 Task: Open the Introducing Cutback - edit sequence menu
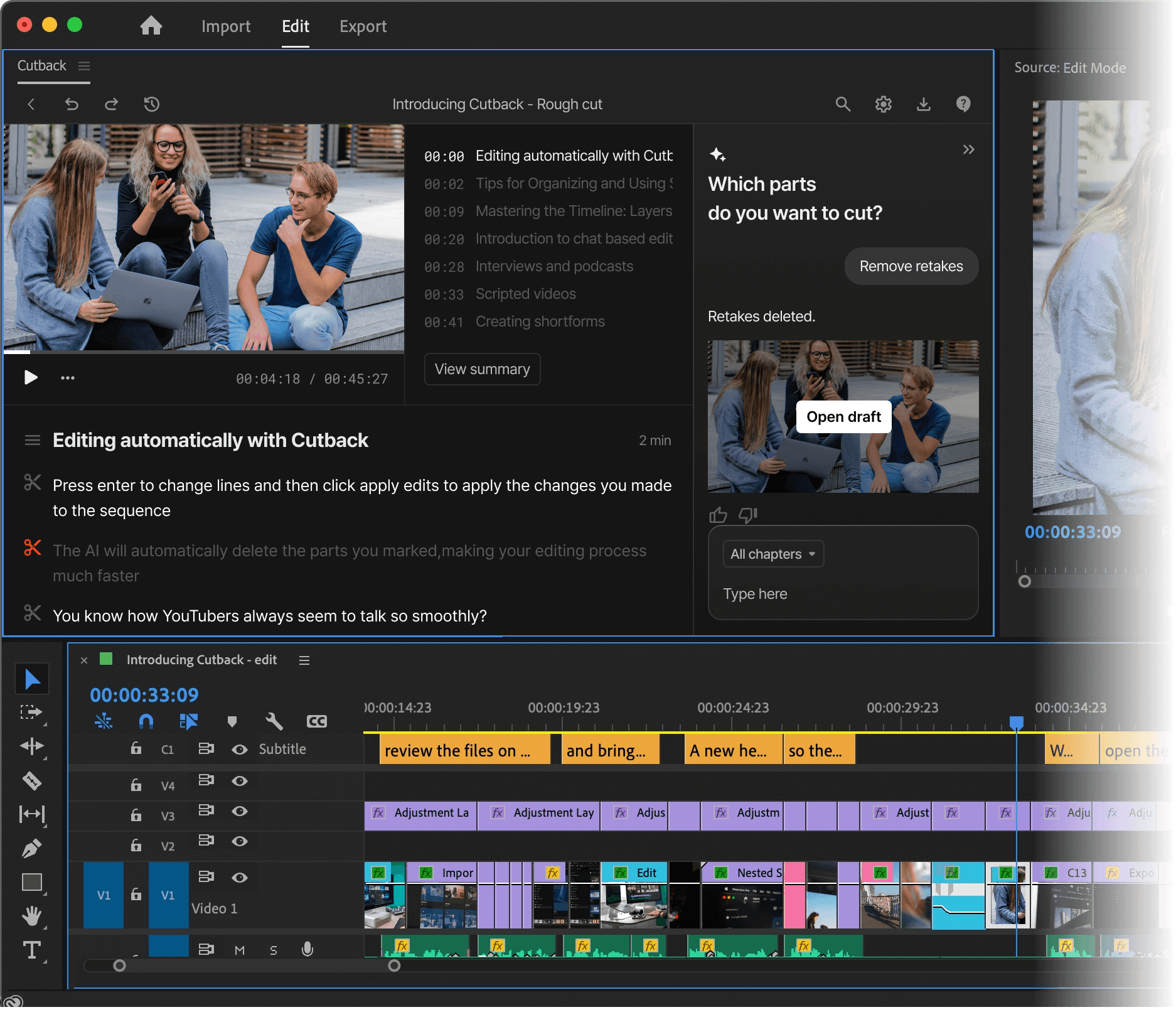(x=304, y=660)
